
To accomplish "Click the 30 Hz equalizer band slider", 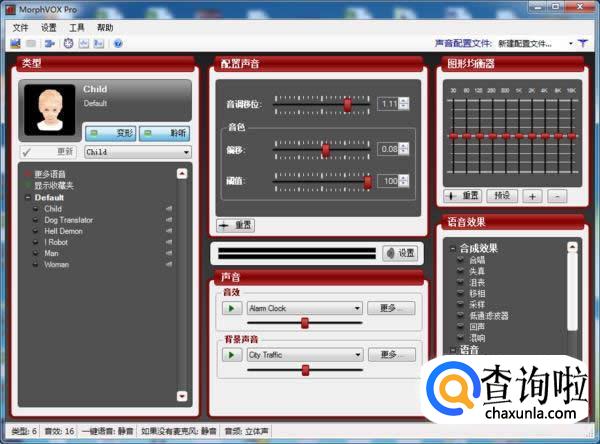I will click(453, 136).
